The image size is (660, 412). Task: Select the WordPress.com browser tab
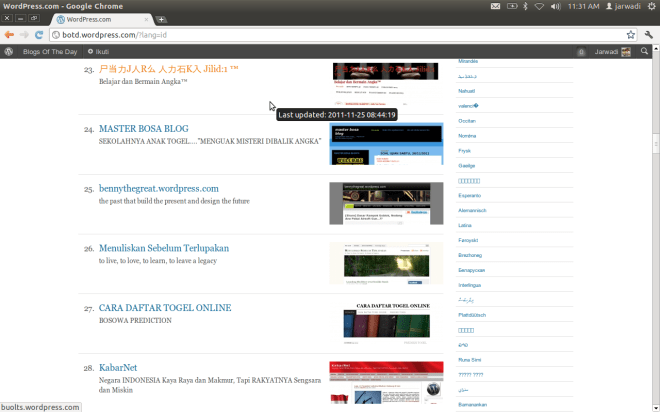[x=100, y=19]
